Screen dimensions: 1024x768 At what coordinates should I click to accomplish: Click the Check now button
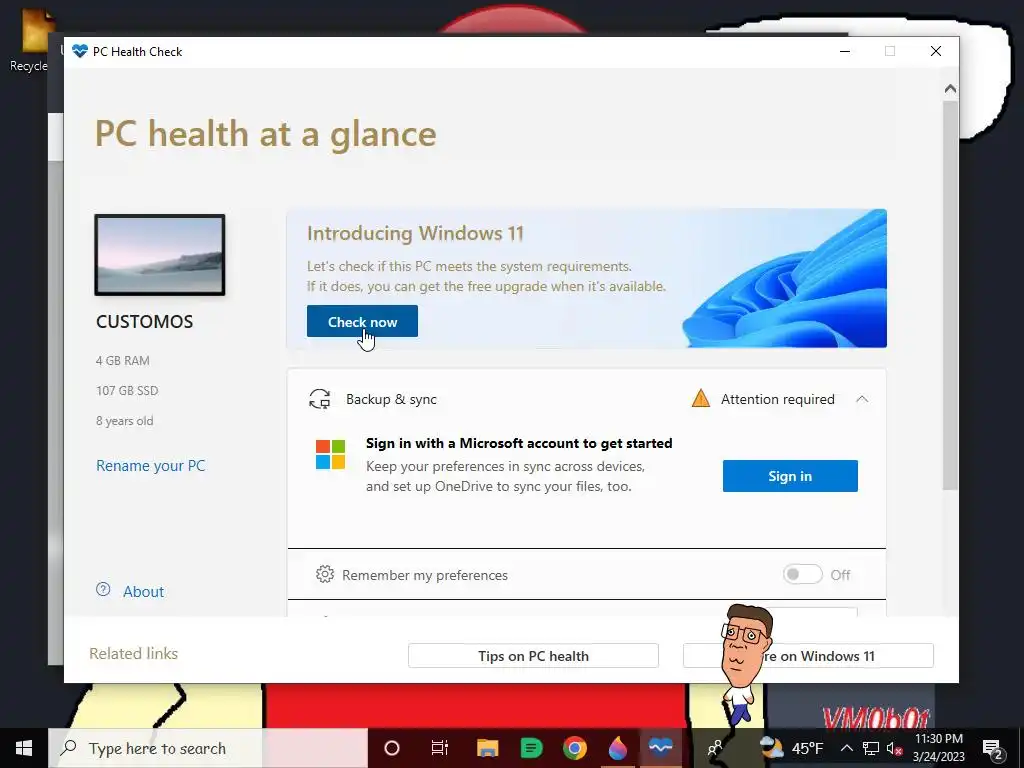point(362,321)
